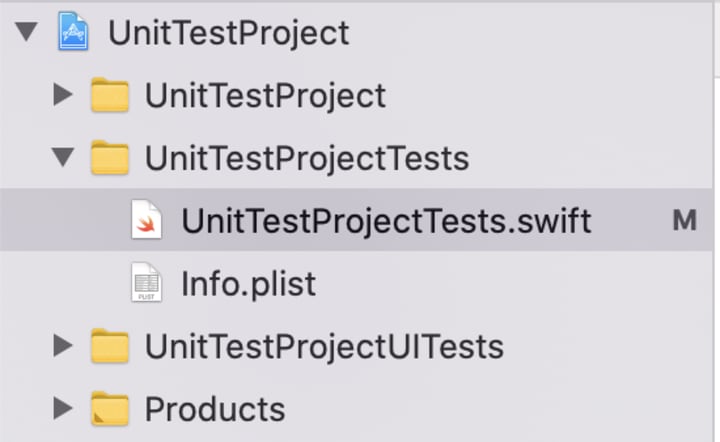Click the Swift file icon
The height and width of the screenshot is (442, 720).
[146, 221]
